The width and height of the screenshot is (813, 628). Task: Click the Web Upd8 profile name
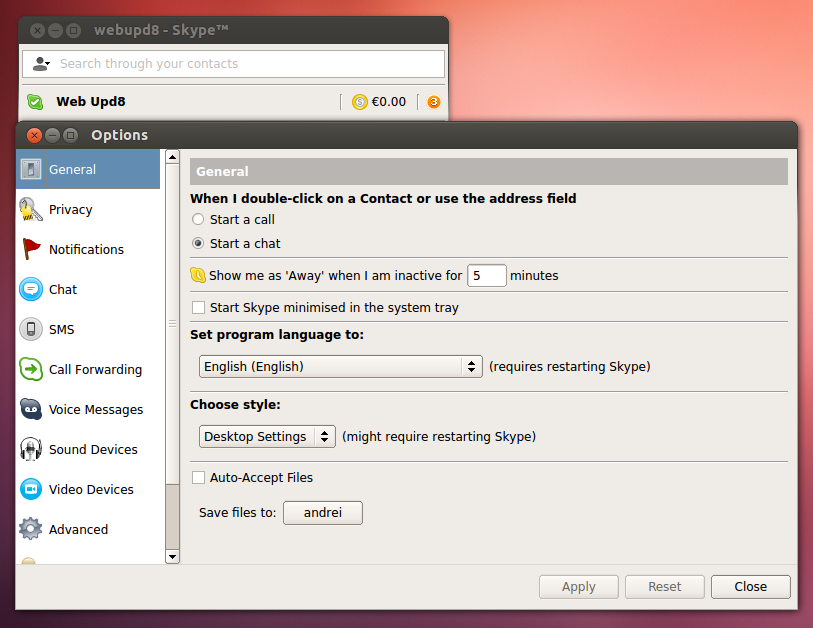(91, 102)
